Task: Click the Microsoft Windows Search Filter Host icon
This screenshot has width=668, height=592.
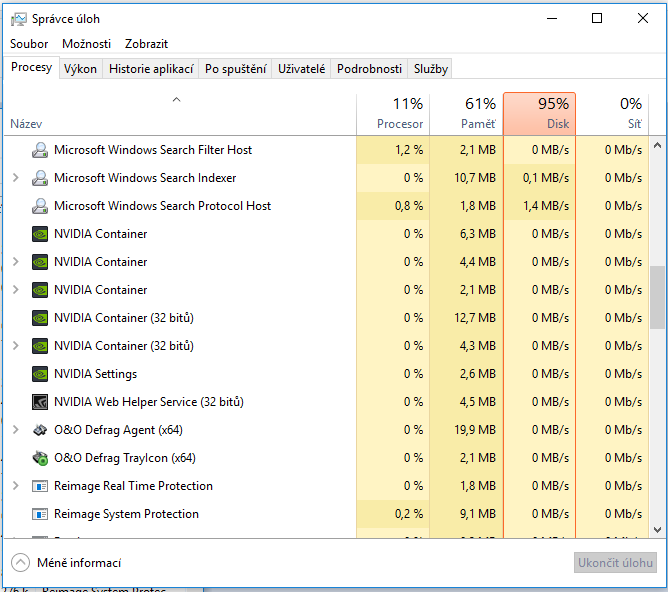Action: coord(40,150)
